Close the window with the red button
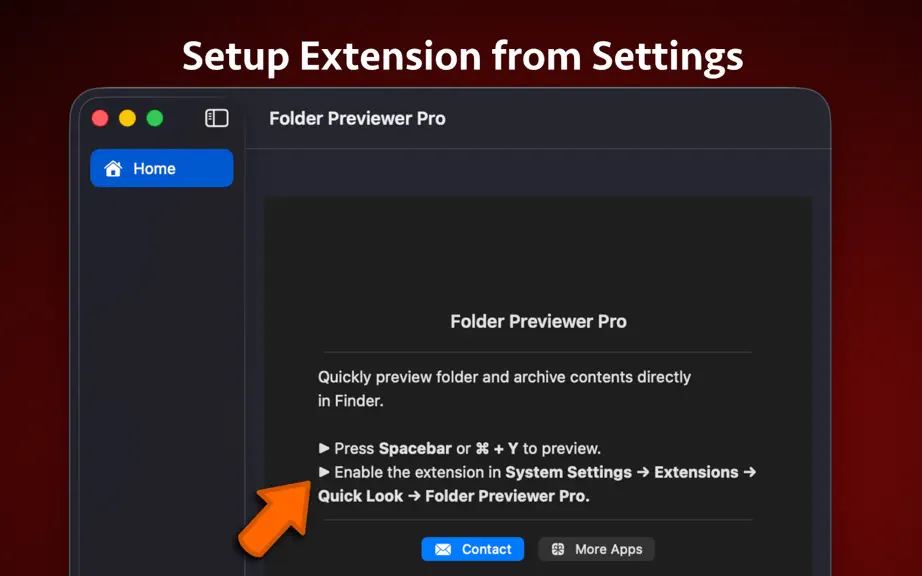Screen dimensions: 922x576 click(x=100, y=118)
